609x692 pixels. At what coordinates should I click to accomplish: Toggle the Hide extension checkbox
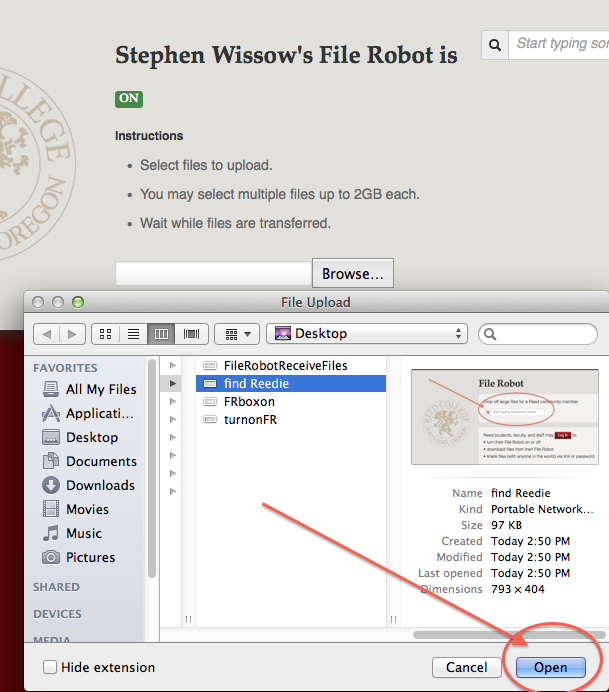(50, 667)
